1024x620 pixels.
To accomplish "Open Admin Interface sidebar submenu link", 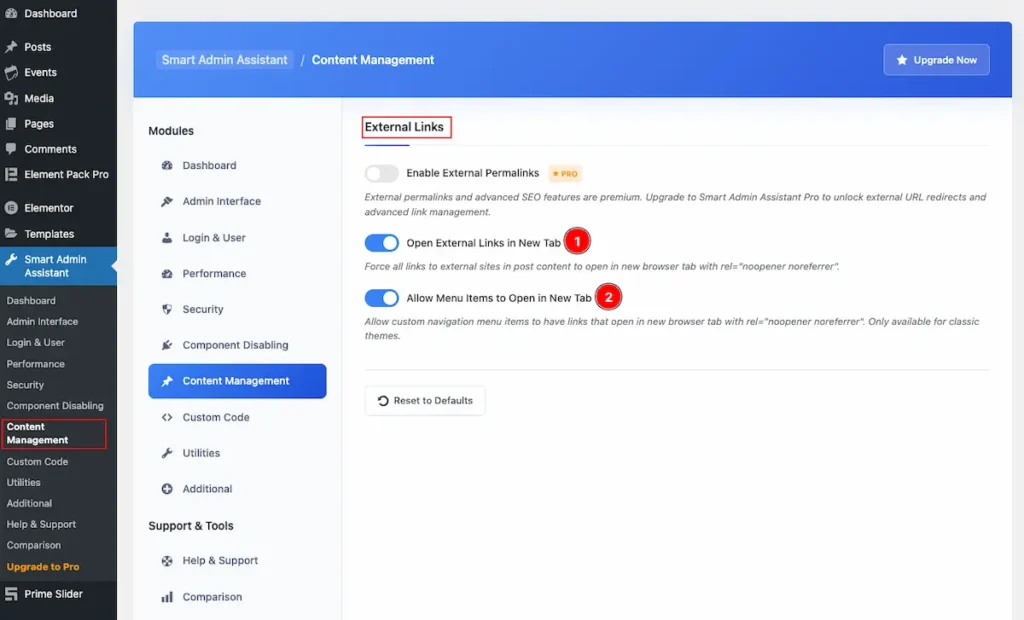I will pos(42,321).
